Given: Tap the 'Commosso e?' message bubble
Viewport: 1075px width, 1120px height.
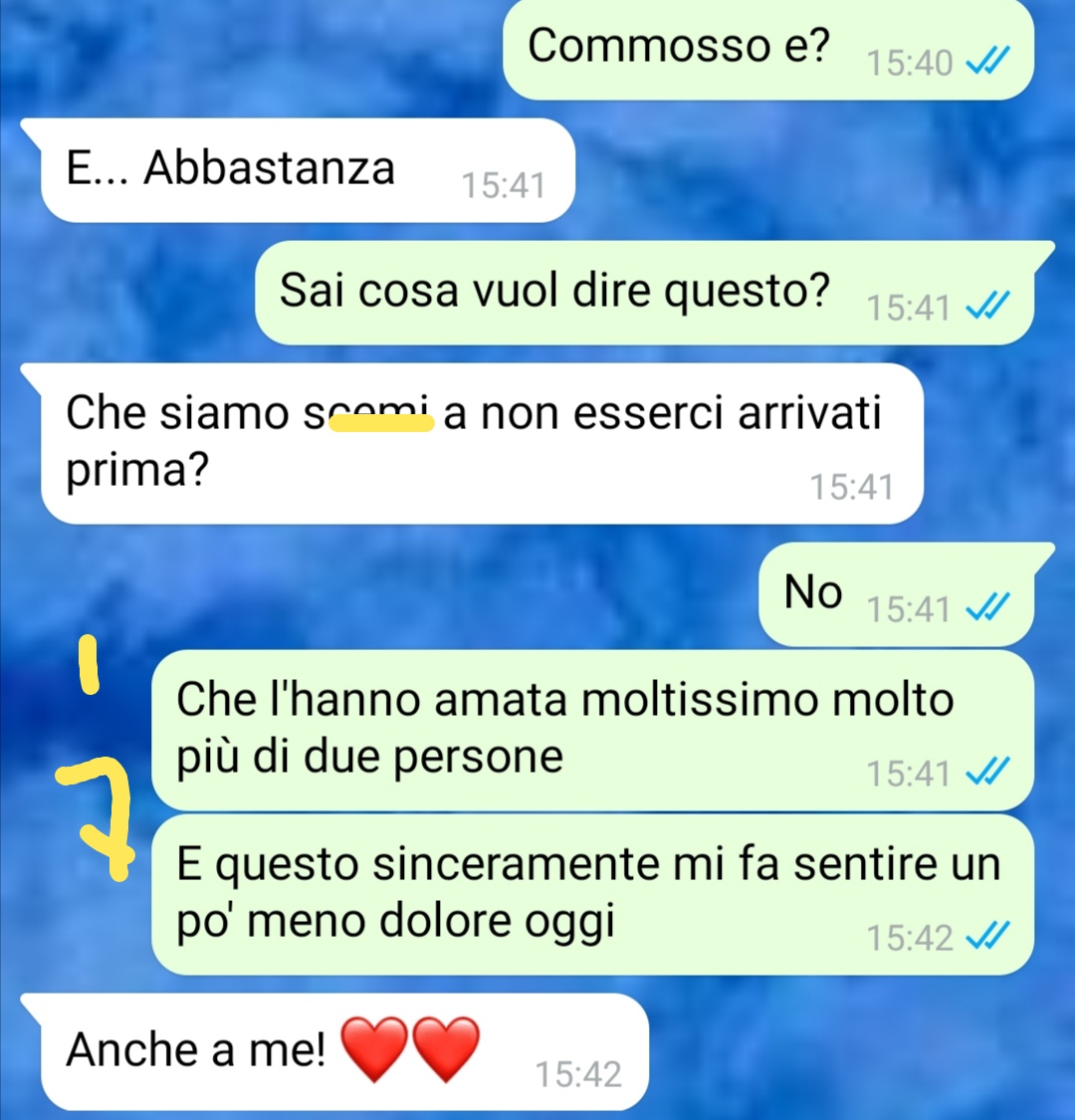Looking at the screenshot, I should pyautogui.click(x=768, y=49).
